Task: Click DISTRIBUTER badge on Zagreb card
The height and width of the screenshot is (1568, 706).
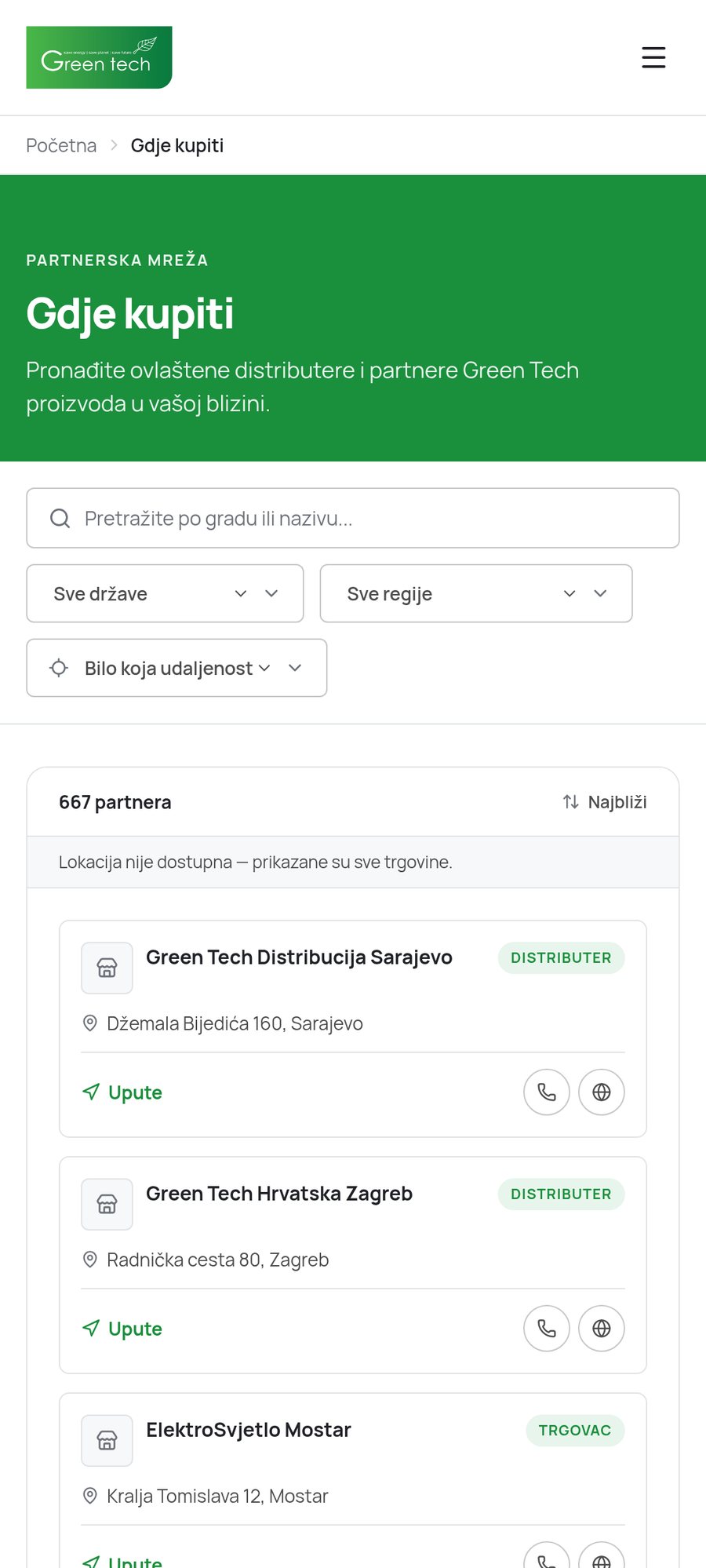Action: (x=561, y=1194)
